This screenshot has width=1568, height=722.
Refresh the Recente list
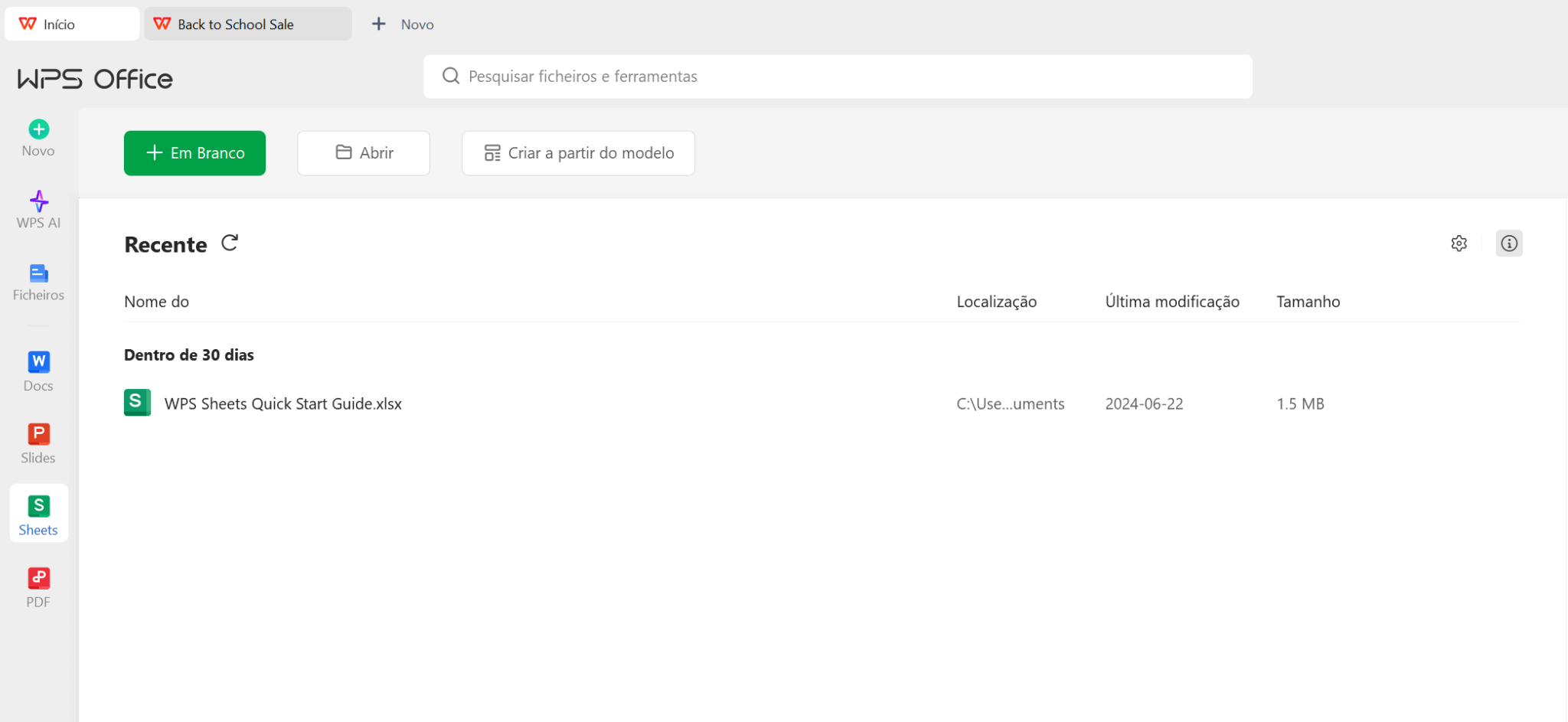230,243
